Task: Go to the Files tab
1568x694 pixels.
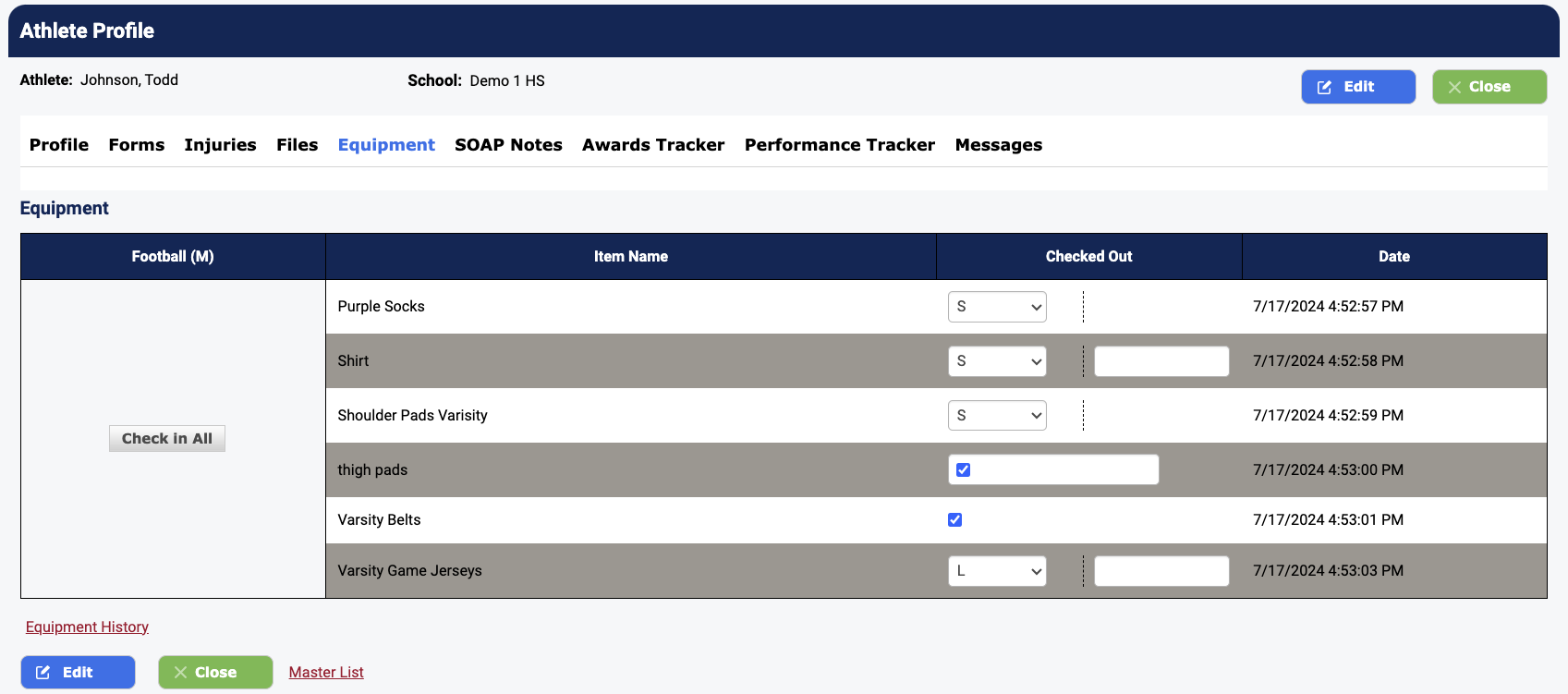Action: [297, 145]
